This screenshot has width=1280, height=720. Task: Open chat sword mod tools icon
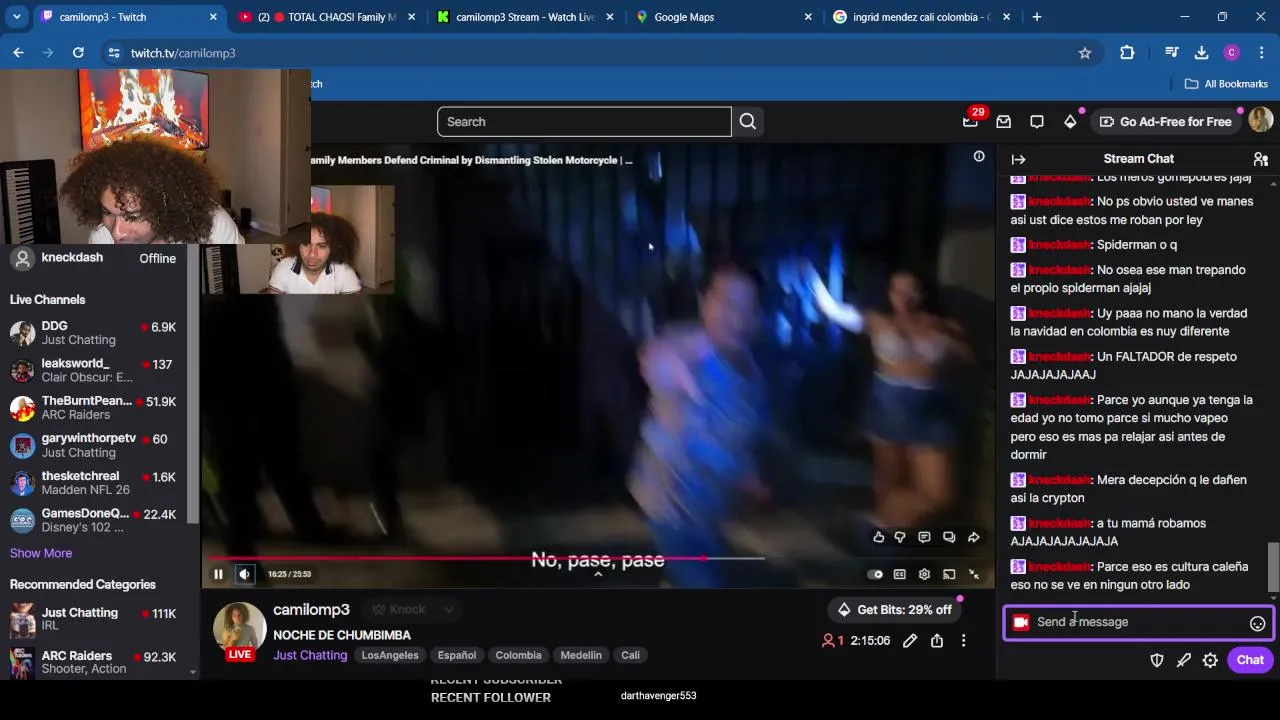(x=1184, y=660)
